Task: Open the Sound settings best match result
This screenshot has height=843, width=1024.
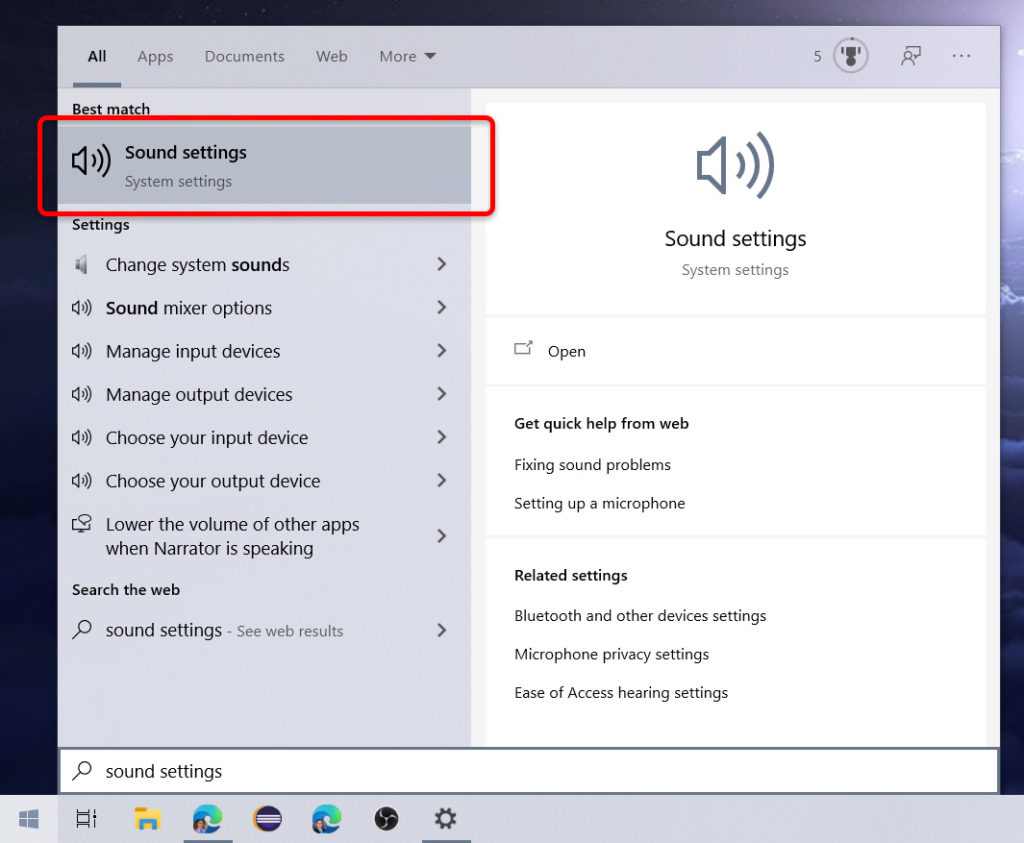Action: [264, 165]
